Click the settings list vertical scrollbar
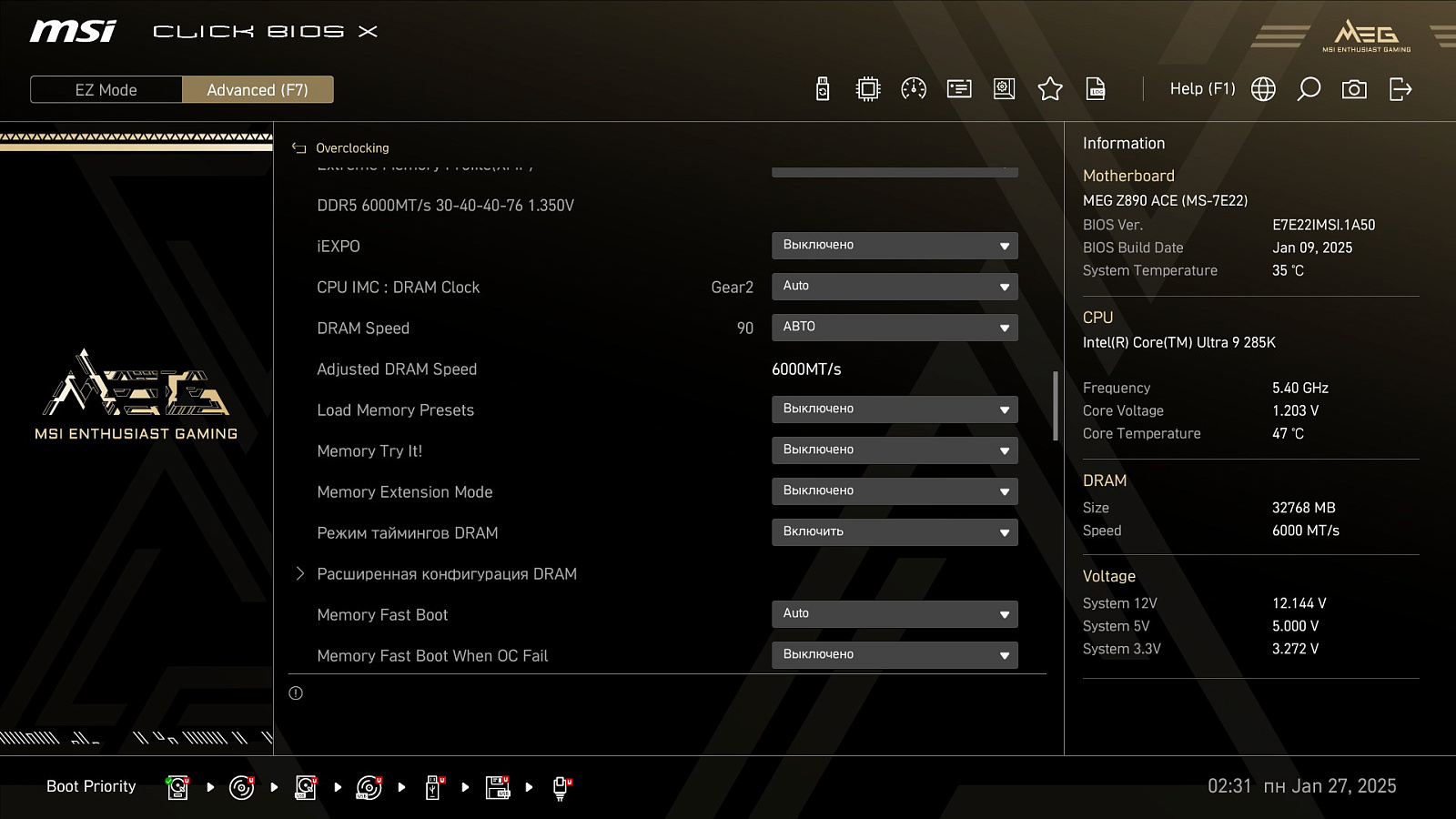1456x819 pixels. click(x=1056, y=406)
